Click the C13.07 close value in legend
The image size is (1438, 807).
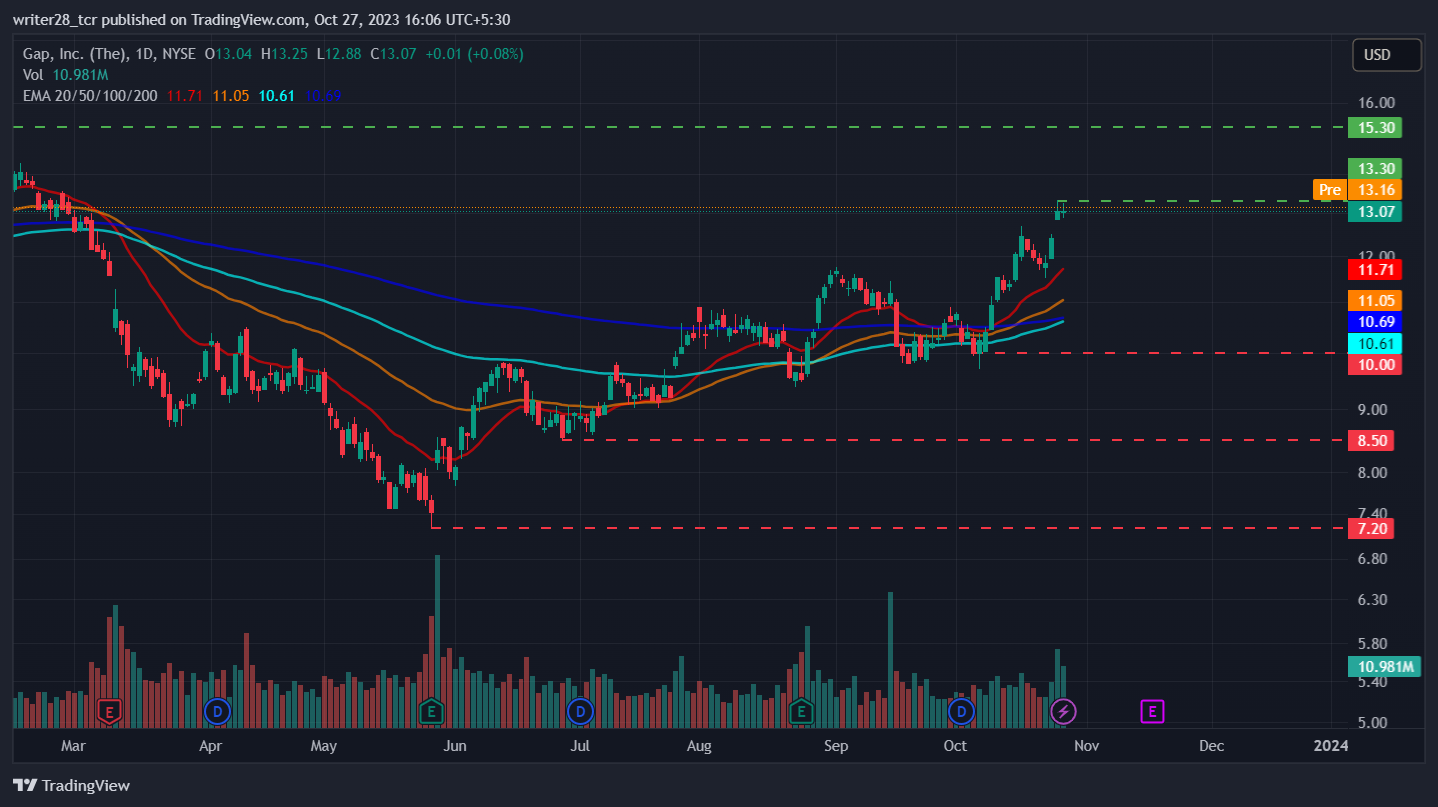coord(394,54)
